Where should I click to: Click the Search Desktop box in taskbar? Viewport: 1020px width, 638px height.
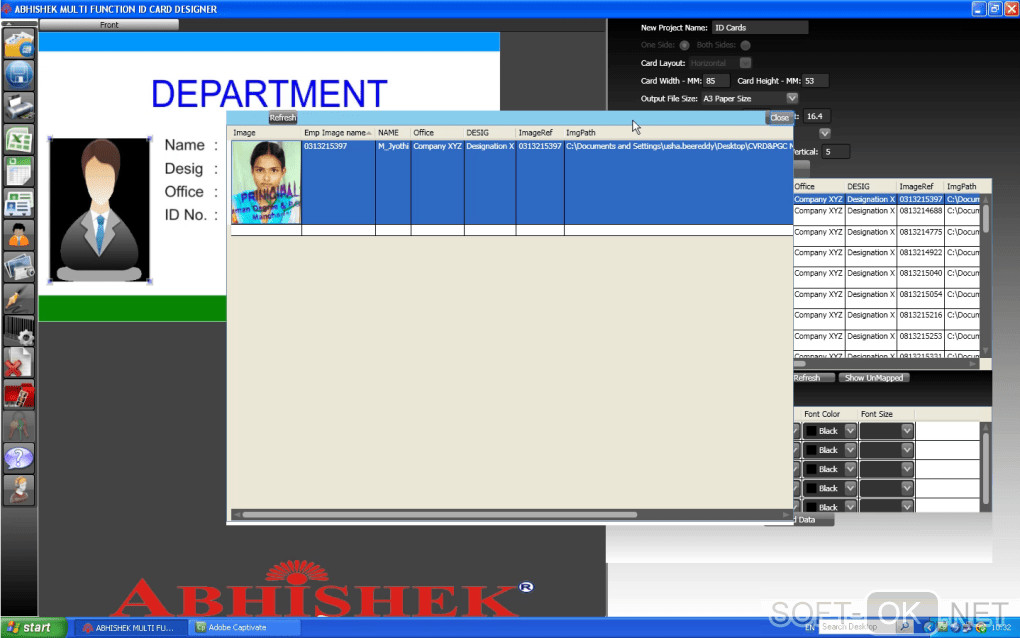tap(857, 626)
